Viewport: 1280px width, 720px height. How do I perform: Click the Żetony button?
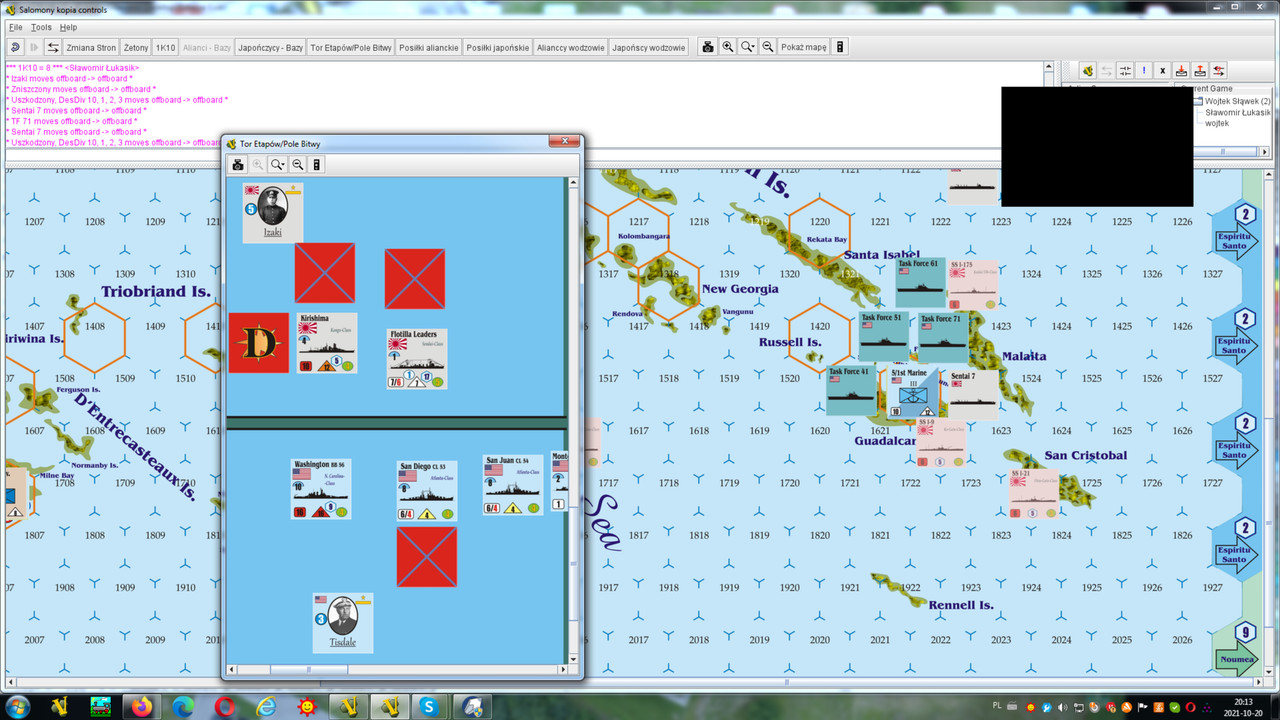pos(136,47)
